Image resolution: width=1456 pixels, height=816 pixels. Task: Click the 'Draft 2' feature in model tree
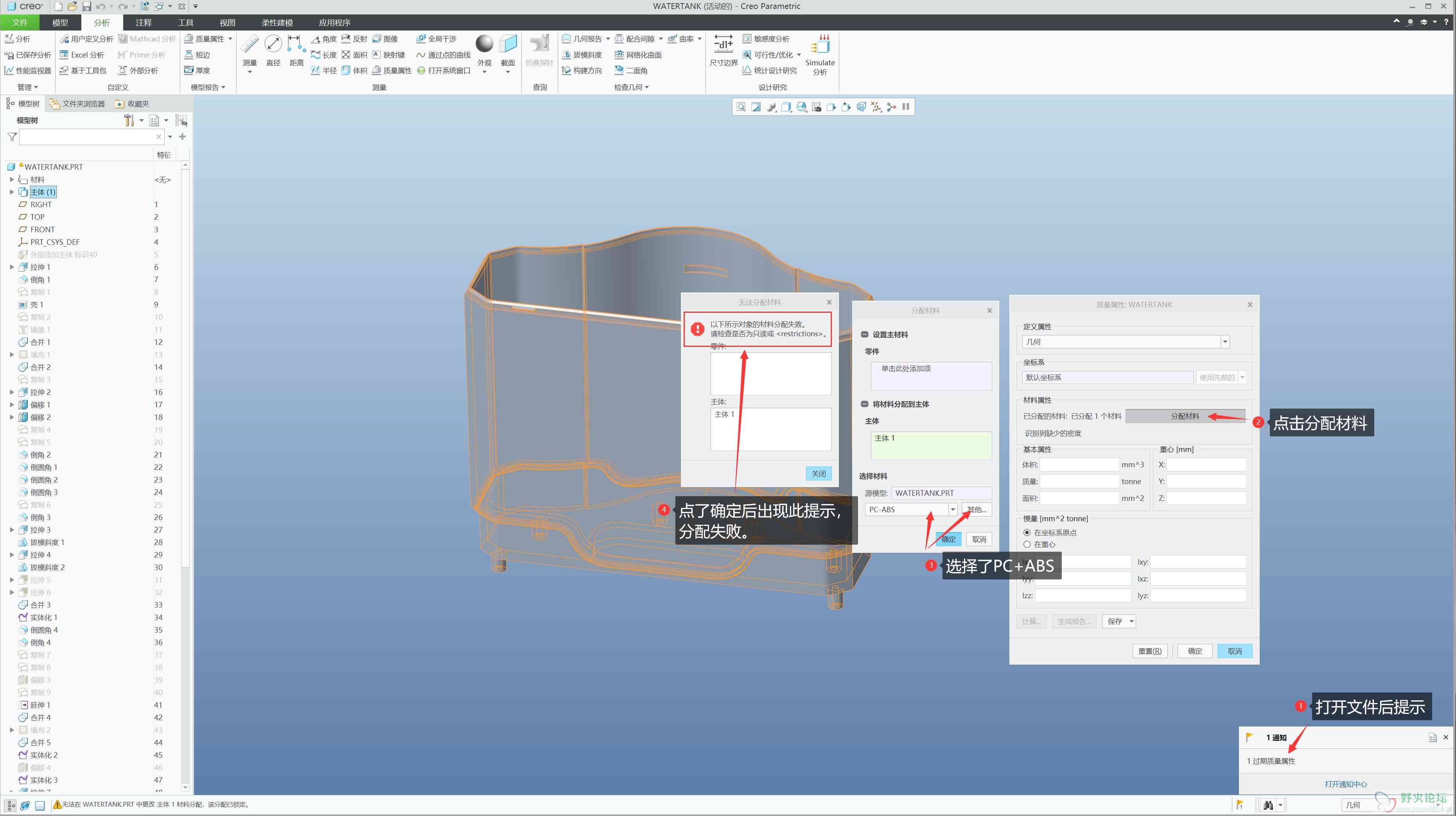[47, 567]
